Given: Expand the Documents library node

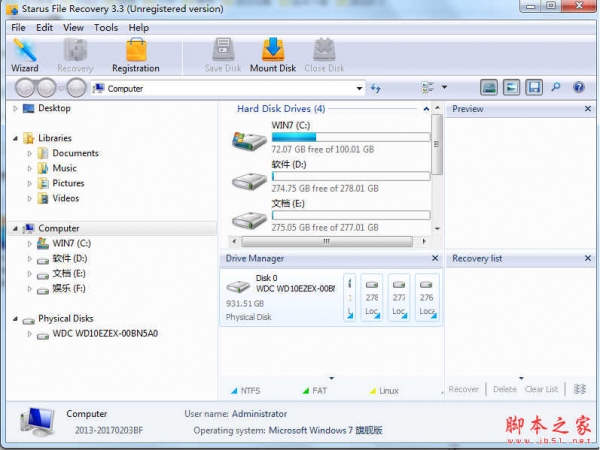Looking at the screenshot, I should pos(29,153).
